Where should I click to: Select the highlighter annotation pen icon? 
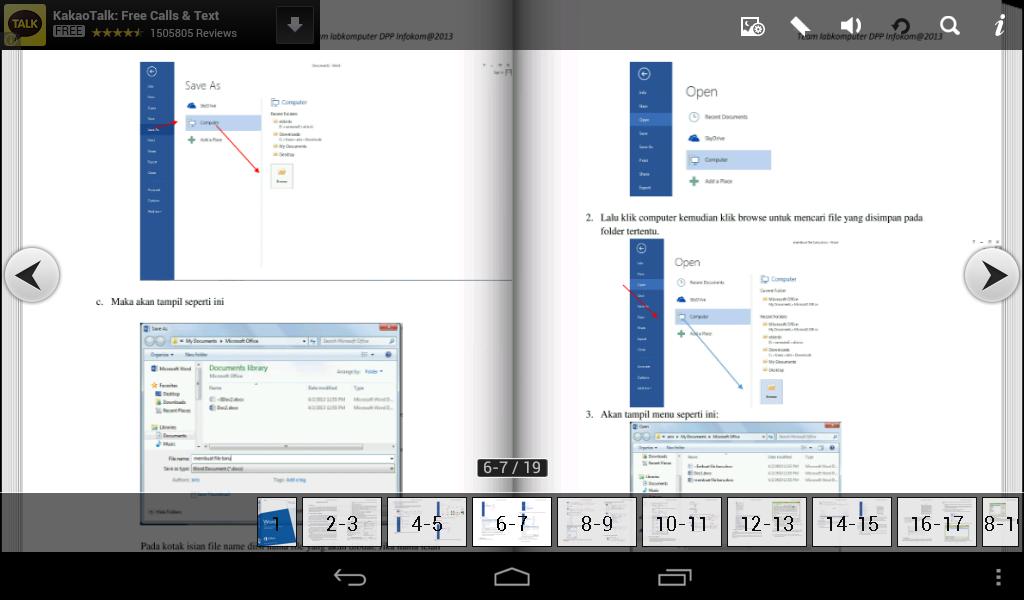[800, 26]
